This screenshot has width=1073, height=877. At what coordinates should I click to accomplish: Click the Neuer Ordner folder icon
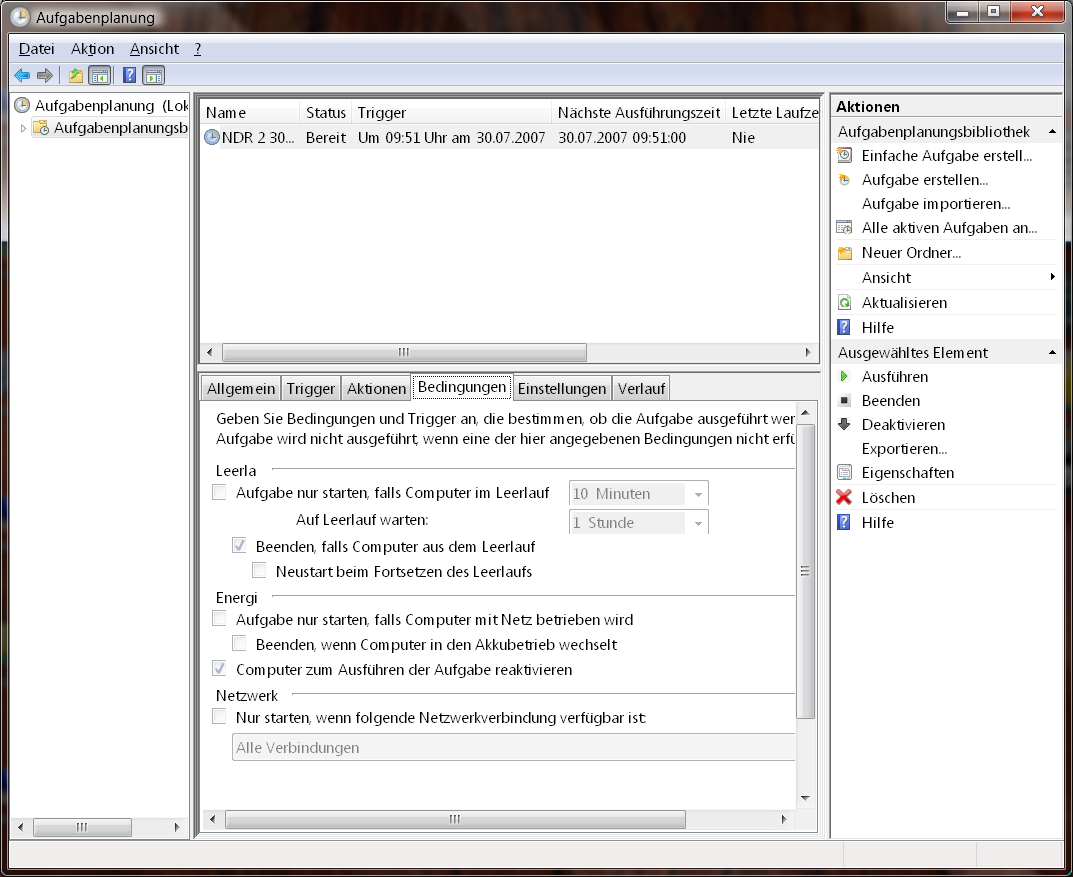point(844,253)
